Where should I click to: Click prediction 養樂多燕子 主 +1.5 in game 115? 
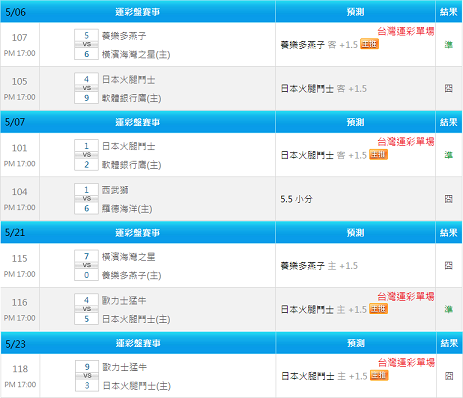tap(319, 265)
